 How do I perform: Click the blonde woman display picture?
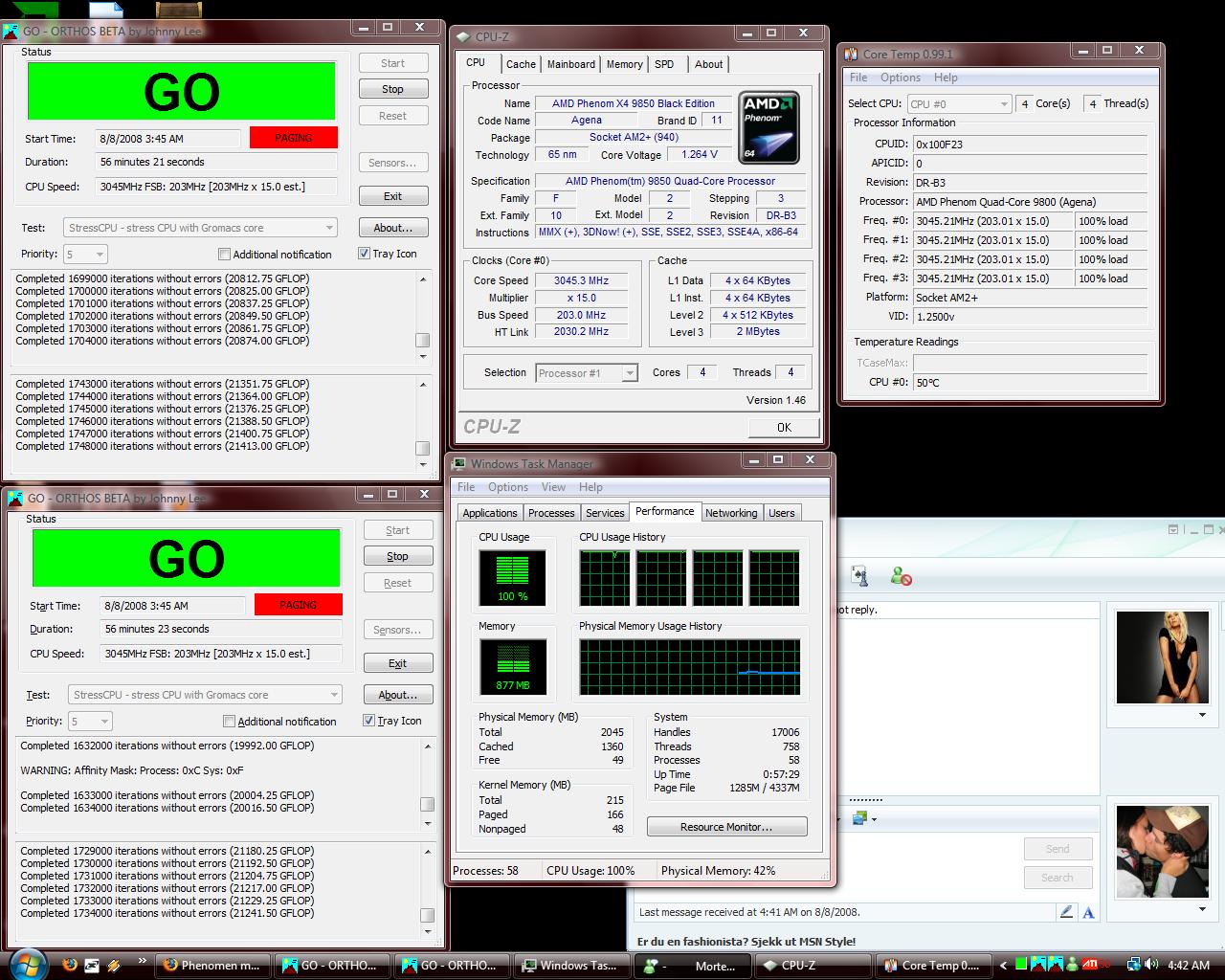point(1162,657)
